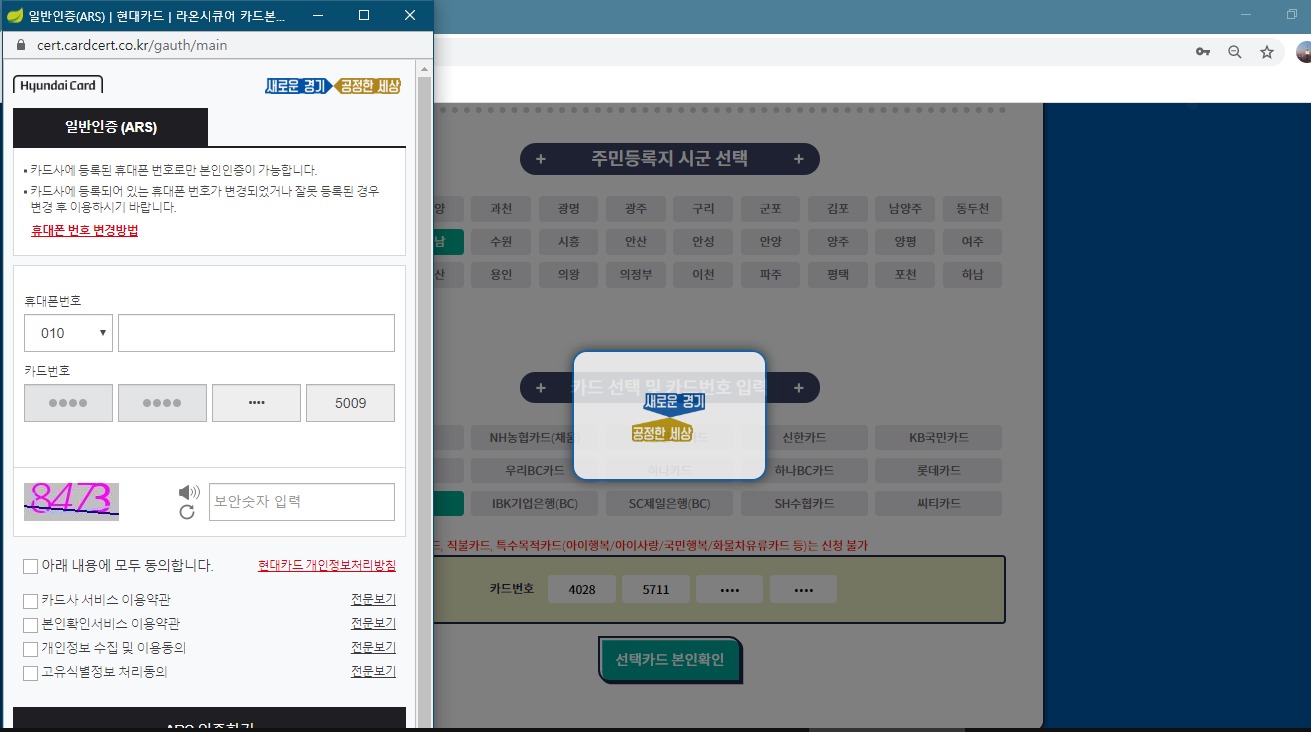Open 휴대폰 번호 변경방법 link
Image resolution: width=1311 pixels, height=732 pixels.
[x=85, y=230]
